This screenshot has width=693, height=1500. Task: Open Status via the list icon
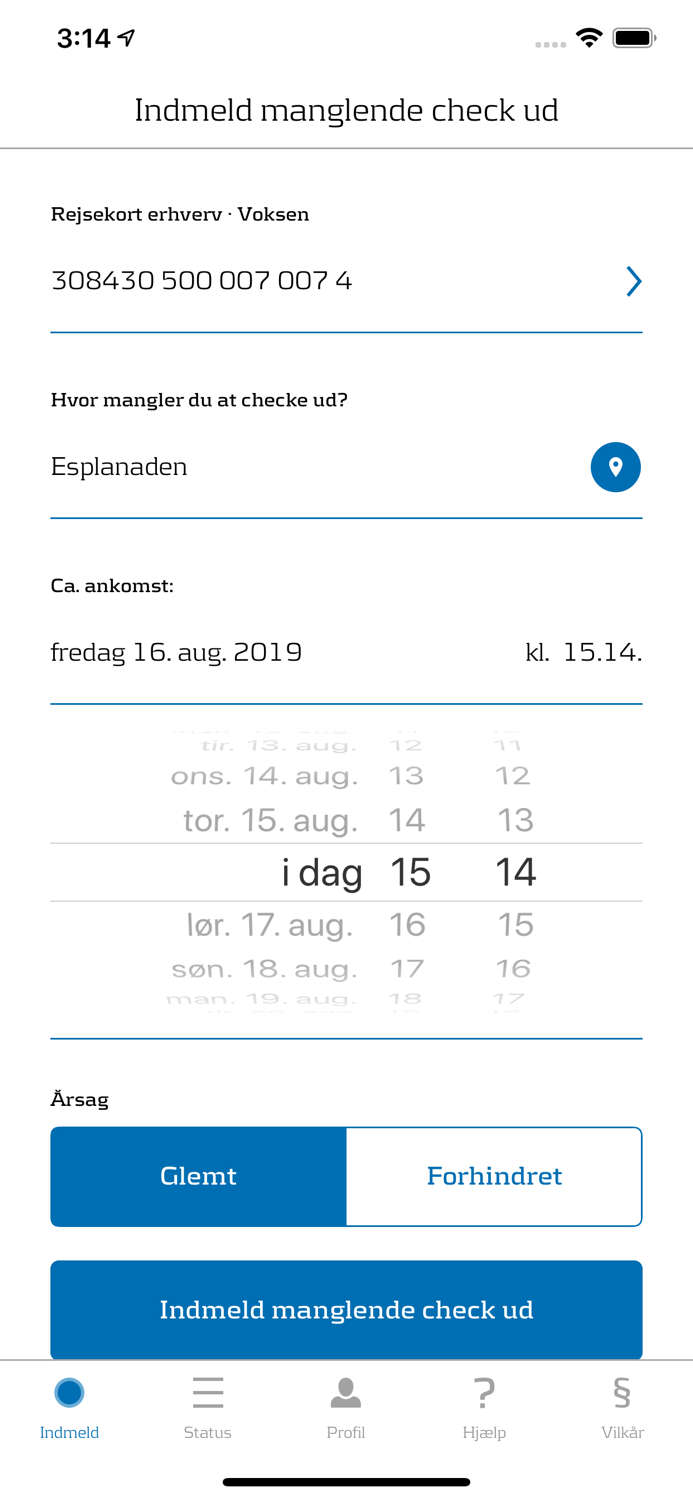(208, 1391)
